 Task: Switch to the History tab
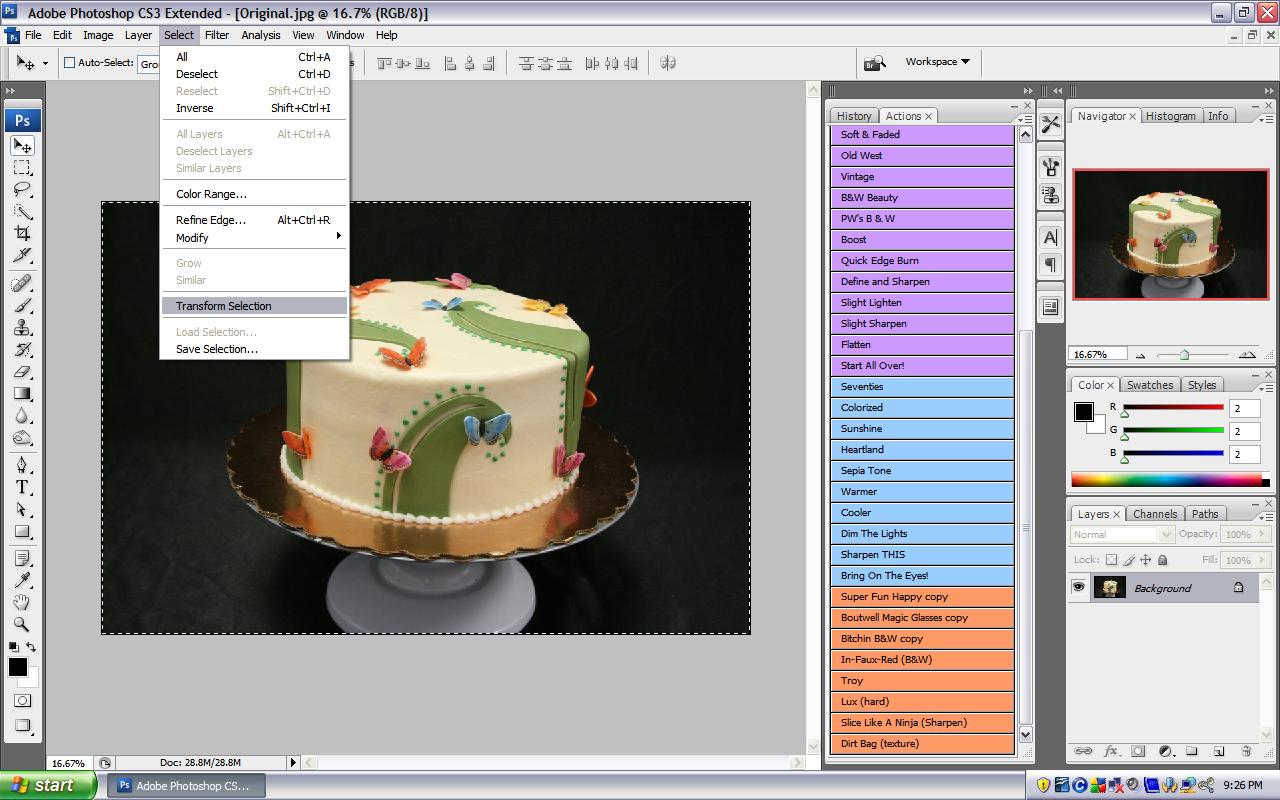click(854, 116)
